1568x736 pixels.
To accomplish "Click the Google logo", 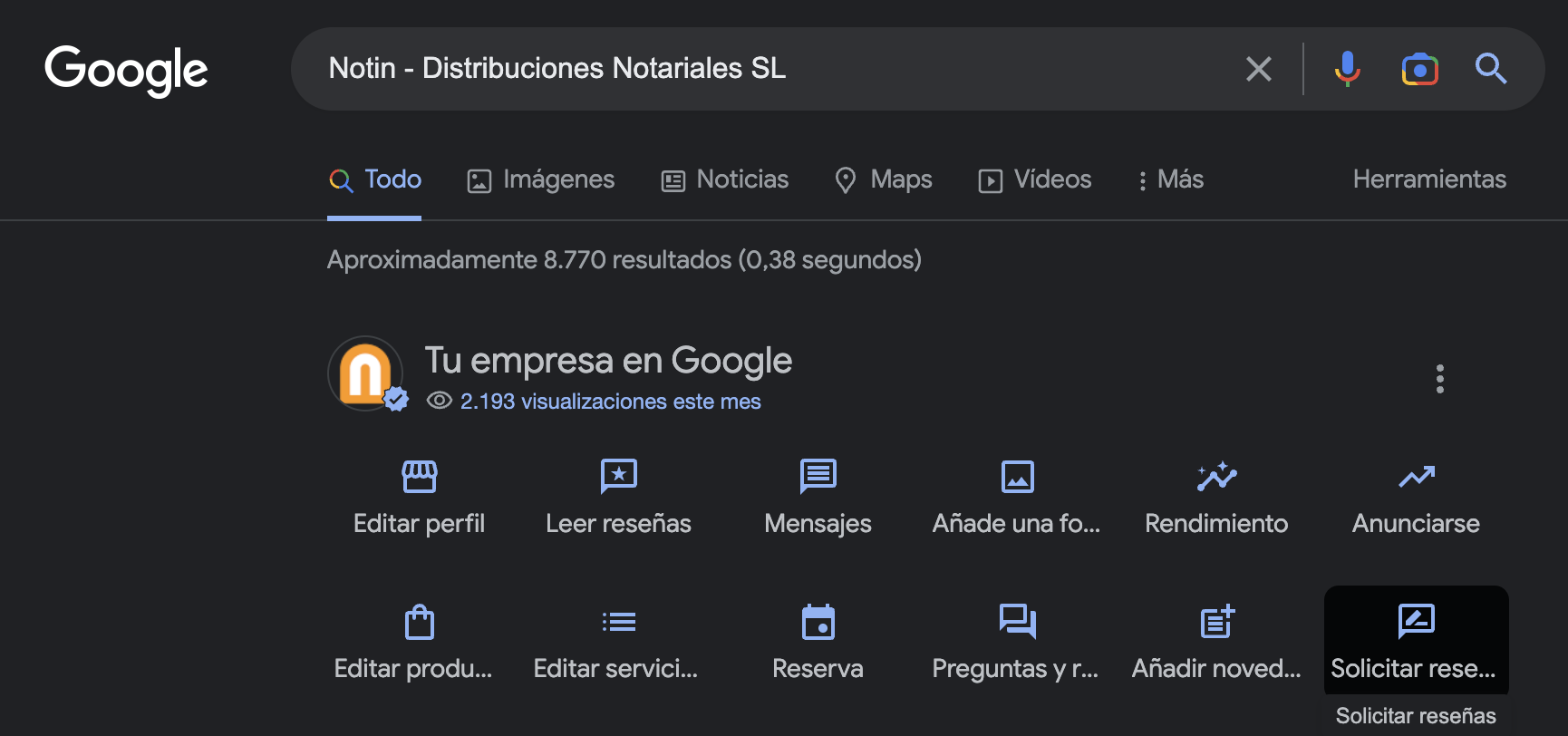I will pos(126,70).
